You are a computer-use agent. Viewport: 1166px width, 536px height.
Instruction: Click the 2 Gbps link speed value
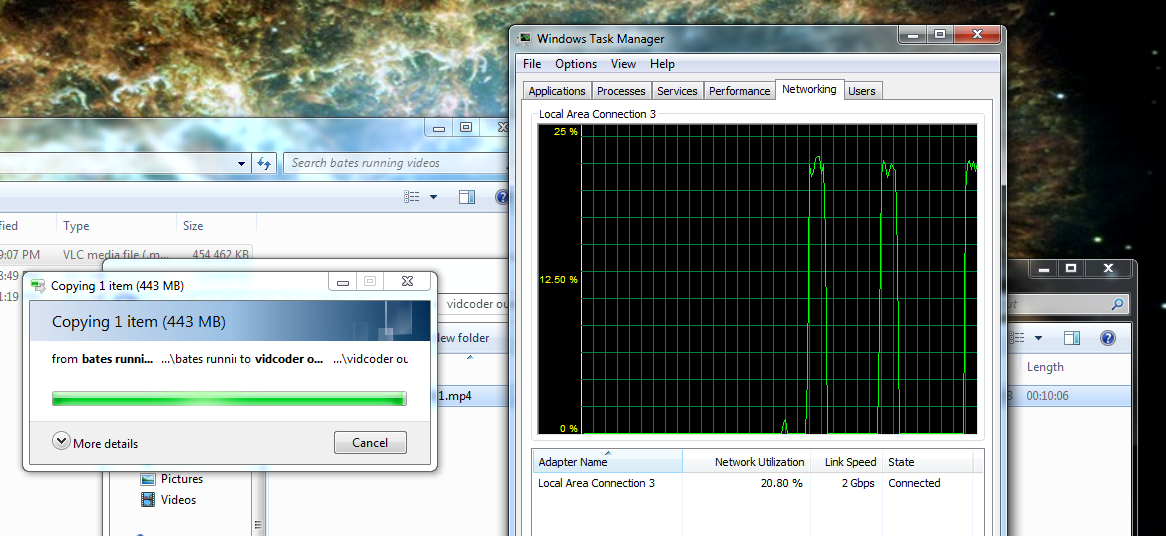coord(857,483)
